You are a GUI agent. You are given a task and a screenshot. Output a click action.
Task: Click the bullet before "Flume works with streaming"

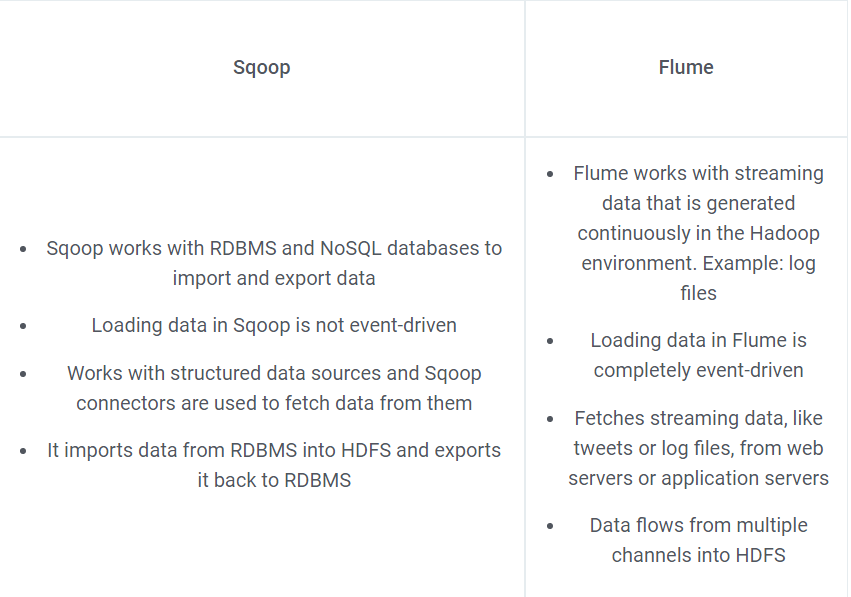tap(550, 174)
